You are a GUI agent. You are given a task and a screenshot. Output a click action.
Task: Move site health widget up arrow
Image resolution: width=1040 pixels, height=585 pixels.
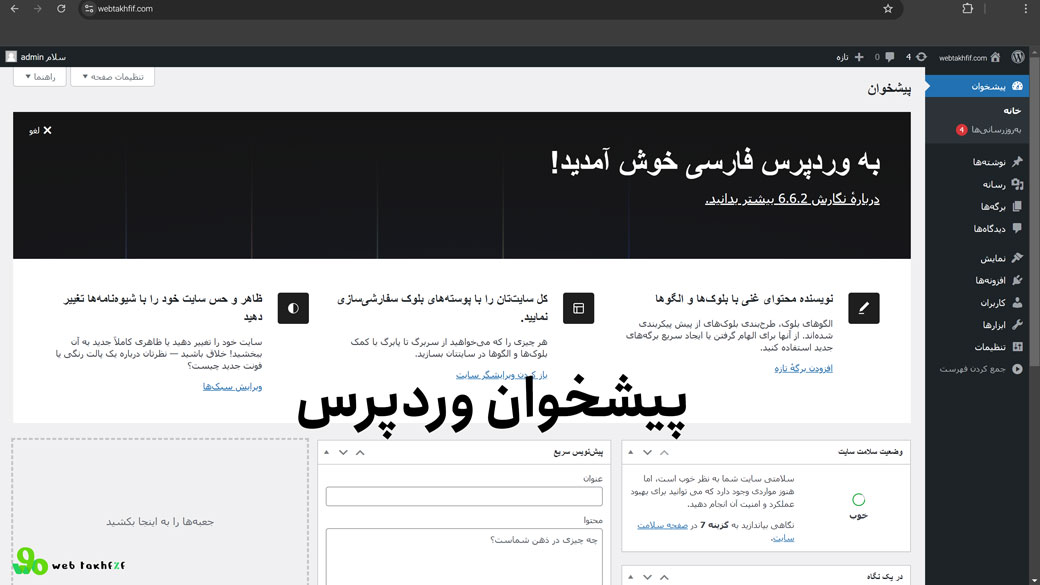pos(664,452)
